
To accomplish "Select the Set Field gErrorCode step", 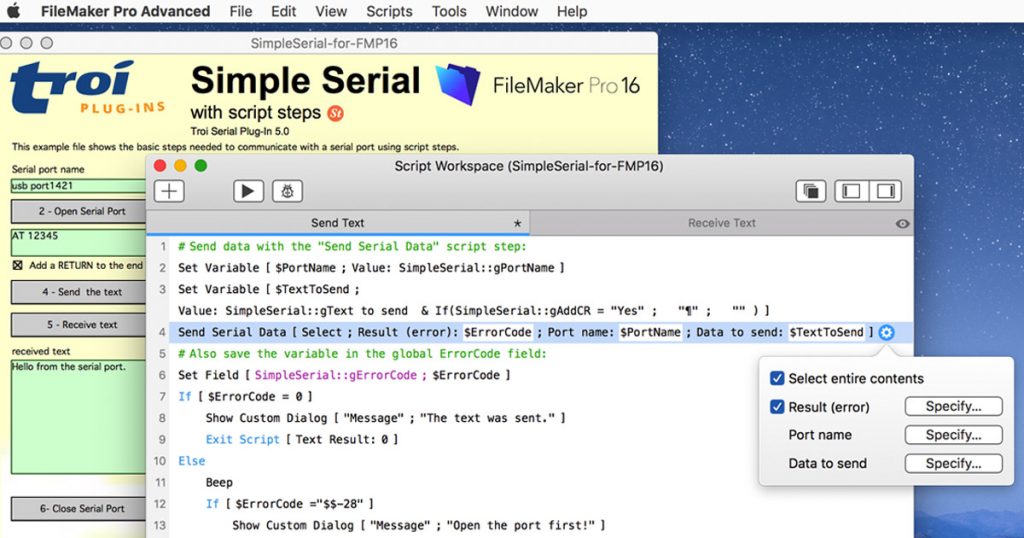I will point(344,375).
